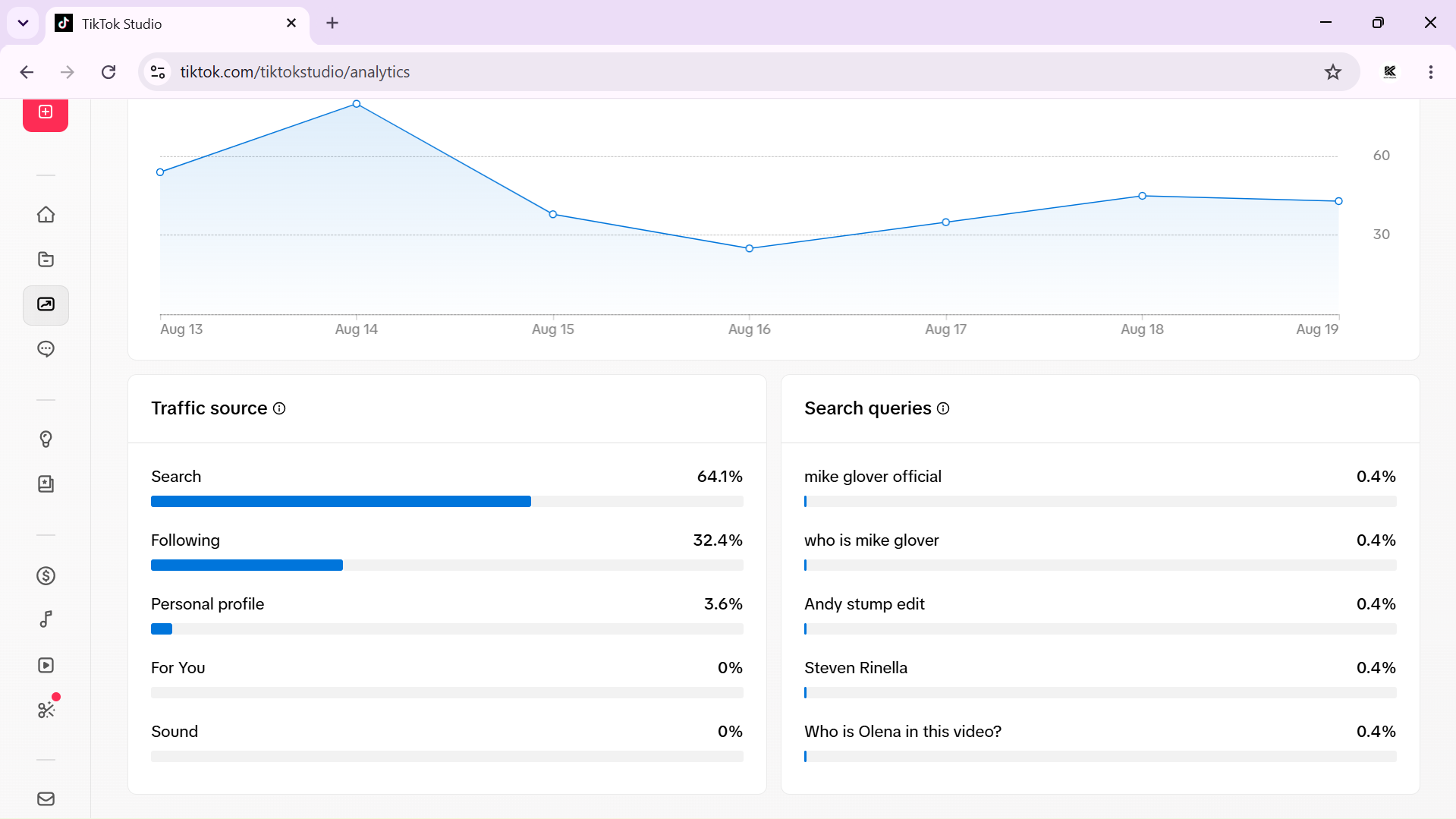Click the Search queries info icon
Image resolution: width=1456 pixels, height=819 pixels.
[x=943, y=408]
